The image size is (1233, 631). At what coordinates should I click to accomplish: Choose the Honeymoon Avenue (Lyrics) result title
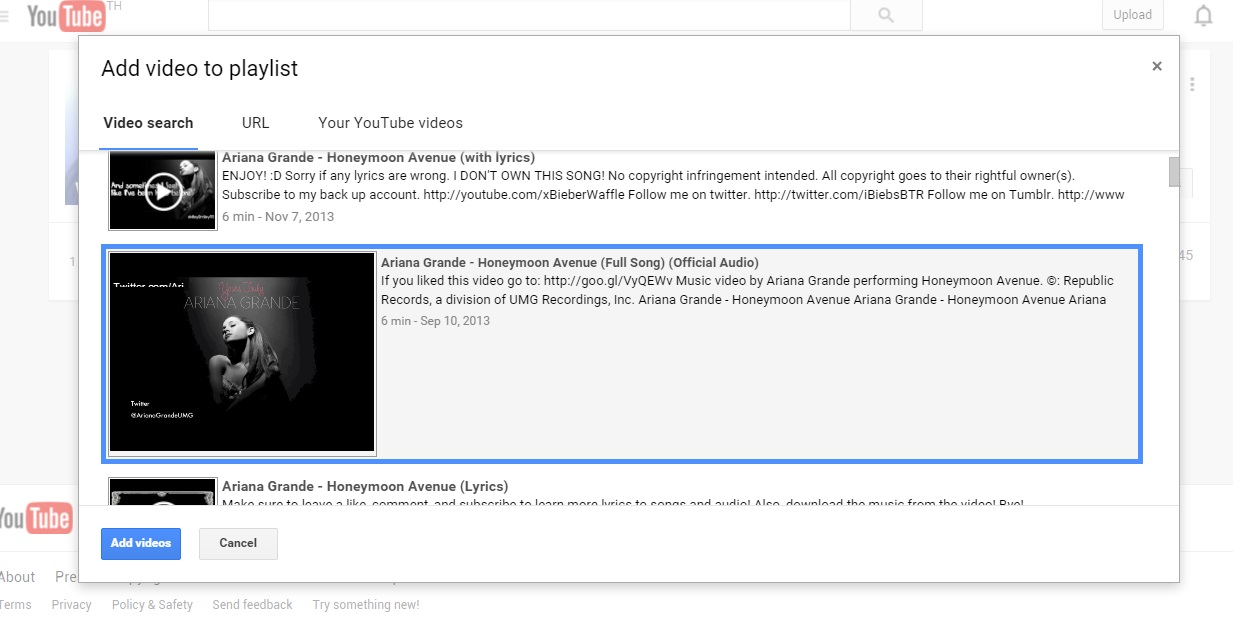[x=365, y=486]
